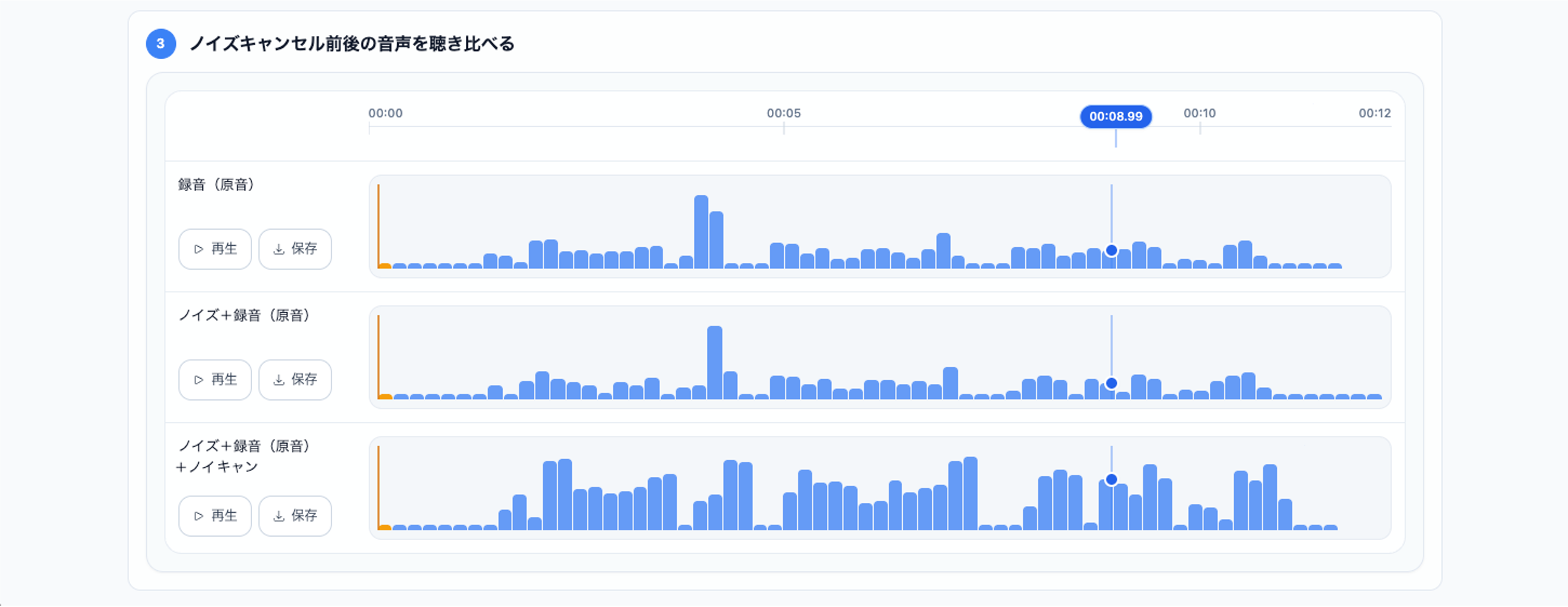1568x607 pixels.
Task: Click the 00:05 mark on the timeline
Action: point(783,113)
